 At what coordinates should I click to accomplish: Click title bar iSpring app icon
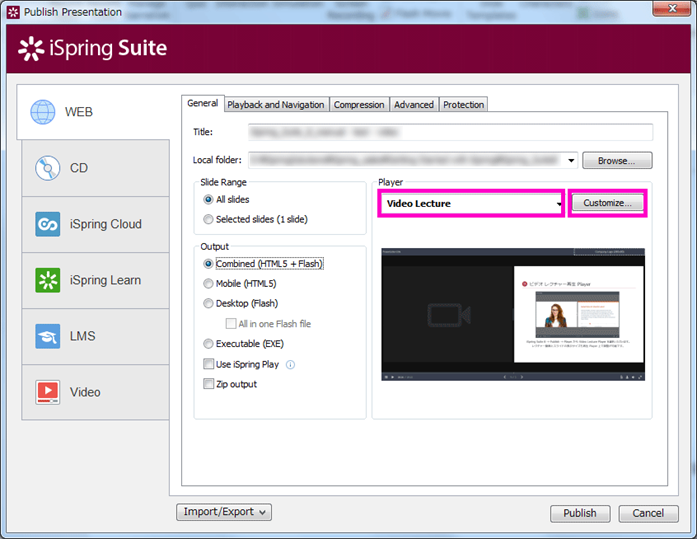click(x=13, y=12)
